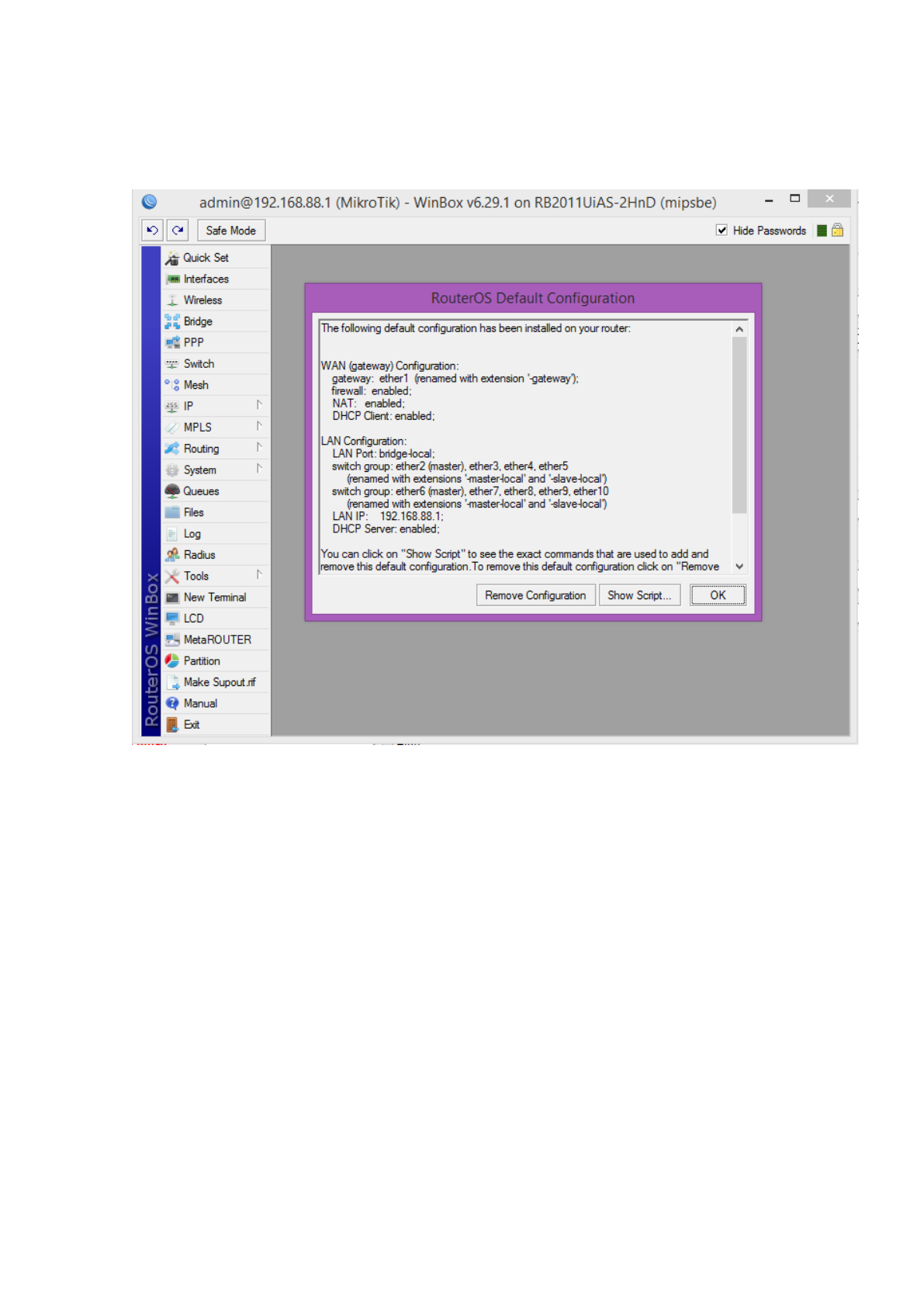Click the Undo arrow button
This screenshot has height=1307, width=924.
click(153, 231)
